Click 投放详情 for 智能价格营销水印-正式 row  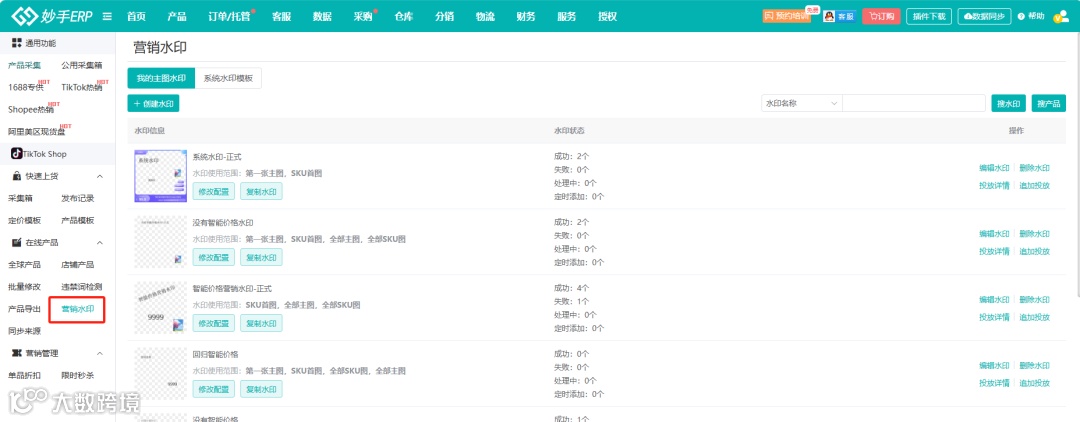pos(994,317)
